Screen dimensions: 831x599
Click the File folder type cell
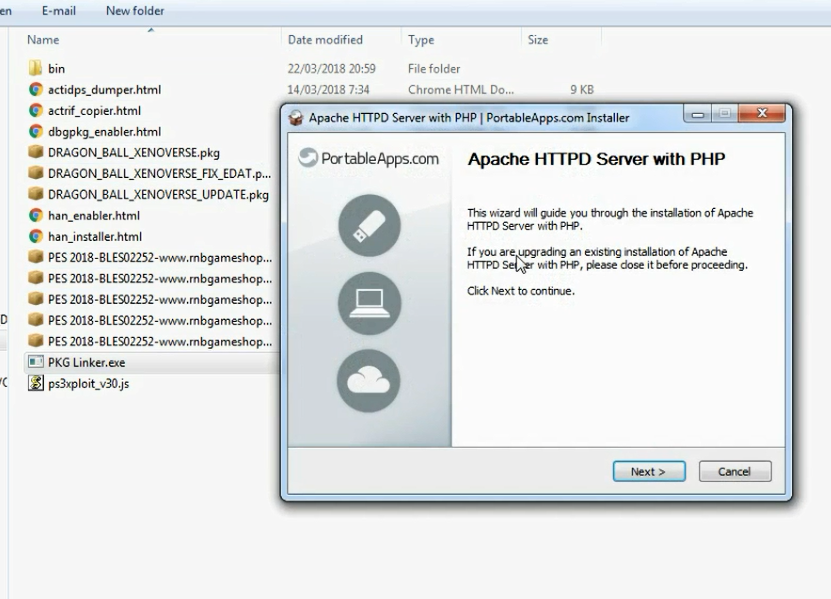pos(434,69)
